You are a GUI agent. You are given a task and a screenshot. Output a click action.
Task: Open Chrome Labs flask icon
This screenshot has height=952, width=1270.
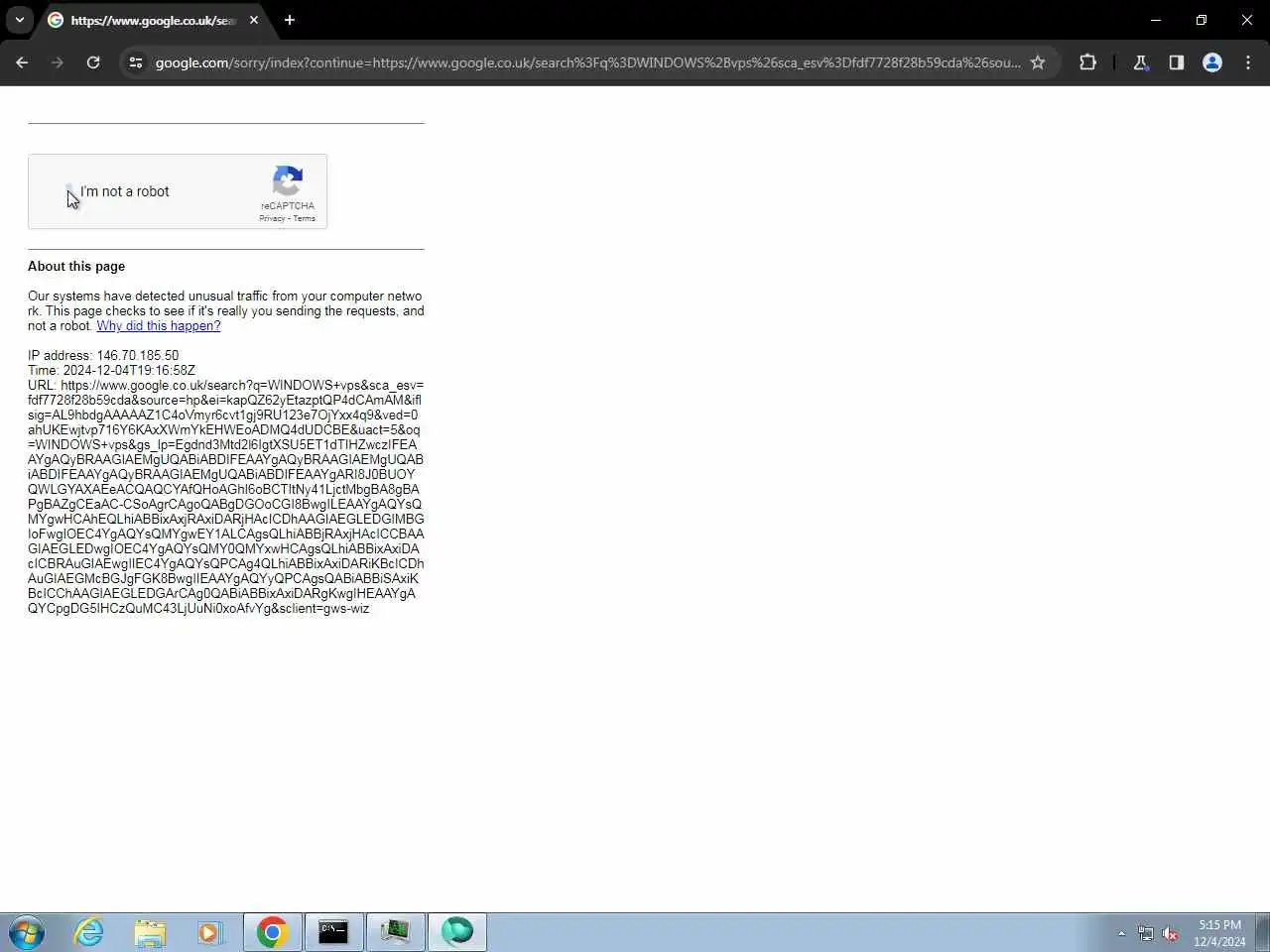pyautogui.click(x=1140, y=62)
